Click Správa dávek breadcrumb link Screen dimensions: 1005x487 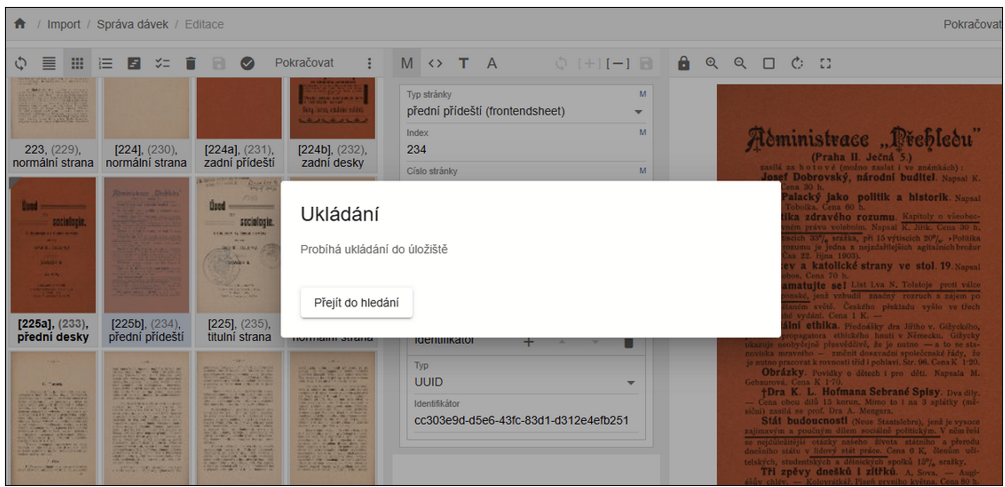(132, 24)
